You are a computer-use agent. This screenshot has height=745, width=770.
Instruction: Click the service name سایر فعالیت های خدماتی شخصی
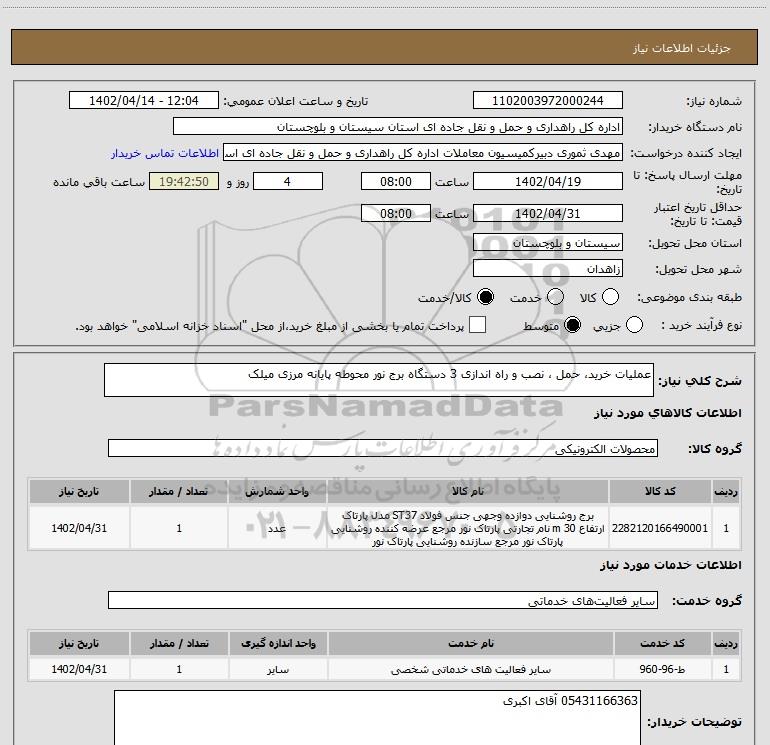tap(470, 669)
